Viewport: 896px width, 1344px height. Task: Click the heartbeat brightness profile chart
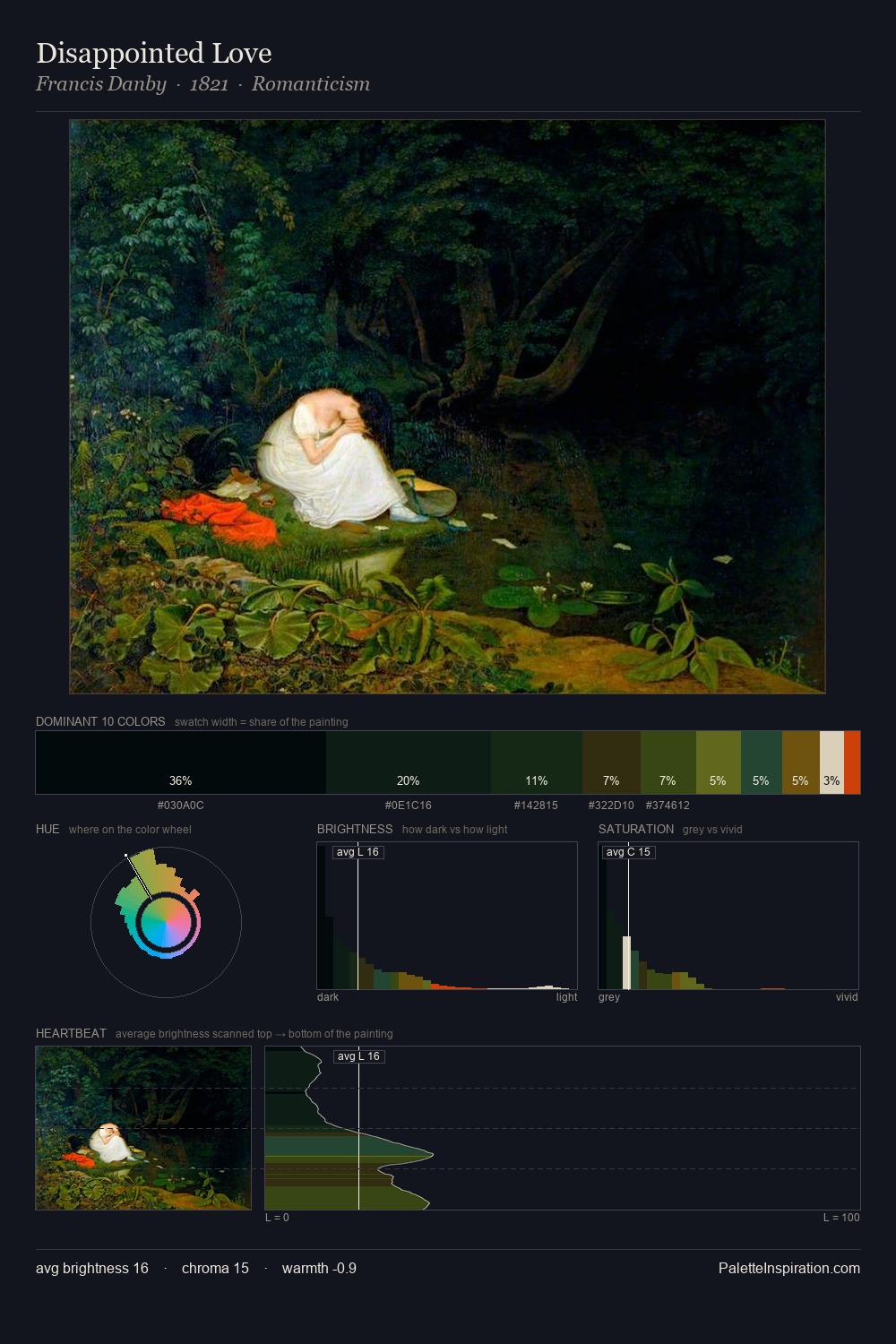click(563, 1128)
